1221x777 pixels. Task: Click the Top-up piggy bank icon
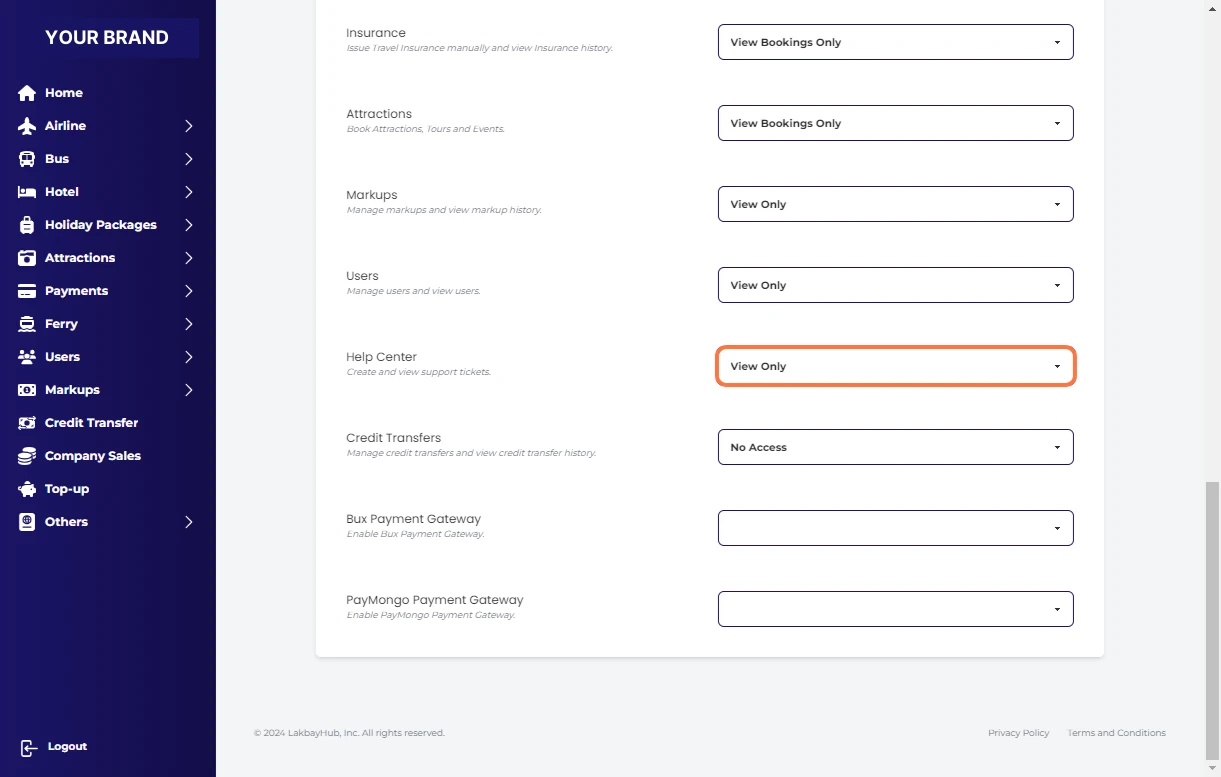27,489
